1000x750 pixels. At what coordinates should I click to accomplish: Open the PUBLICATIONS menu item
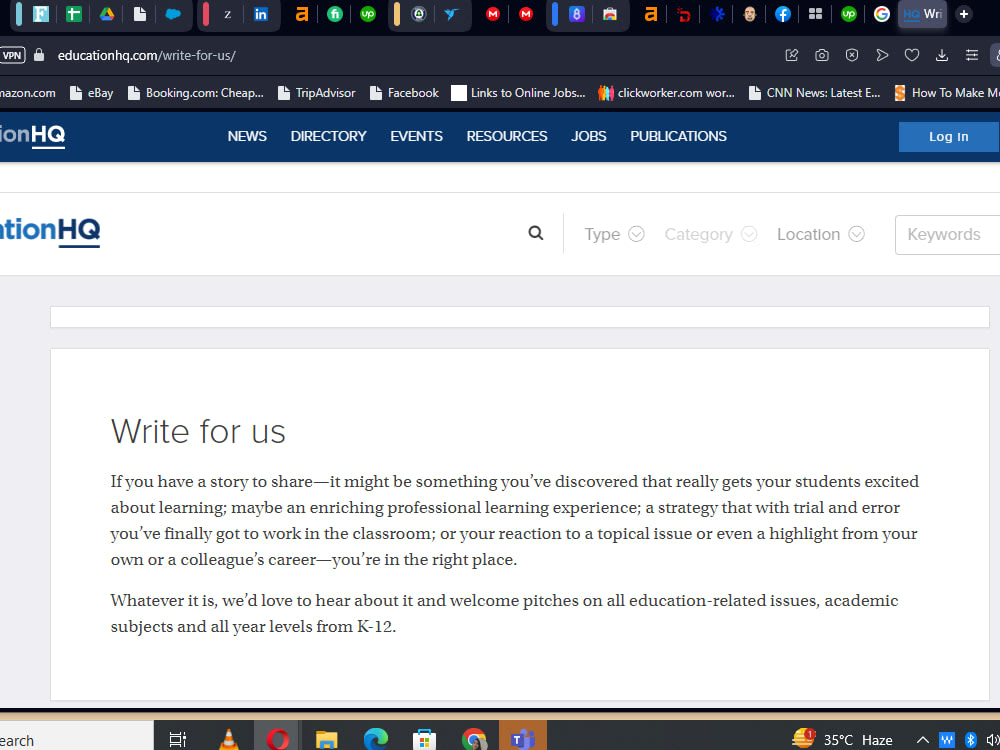pos(679,136)
